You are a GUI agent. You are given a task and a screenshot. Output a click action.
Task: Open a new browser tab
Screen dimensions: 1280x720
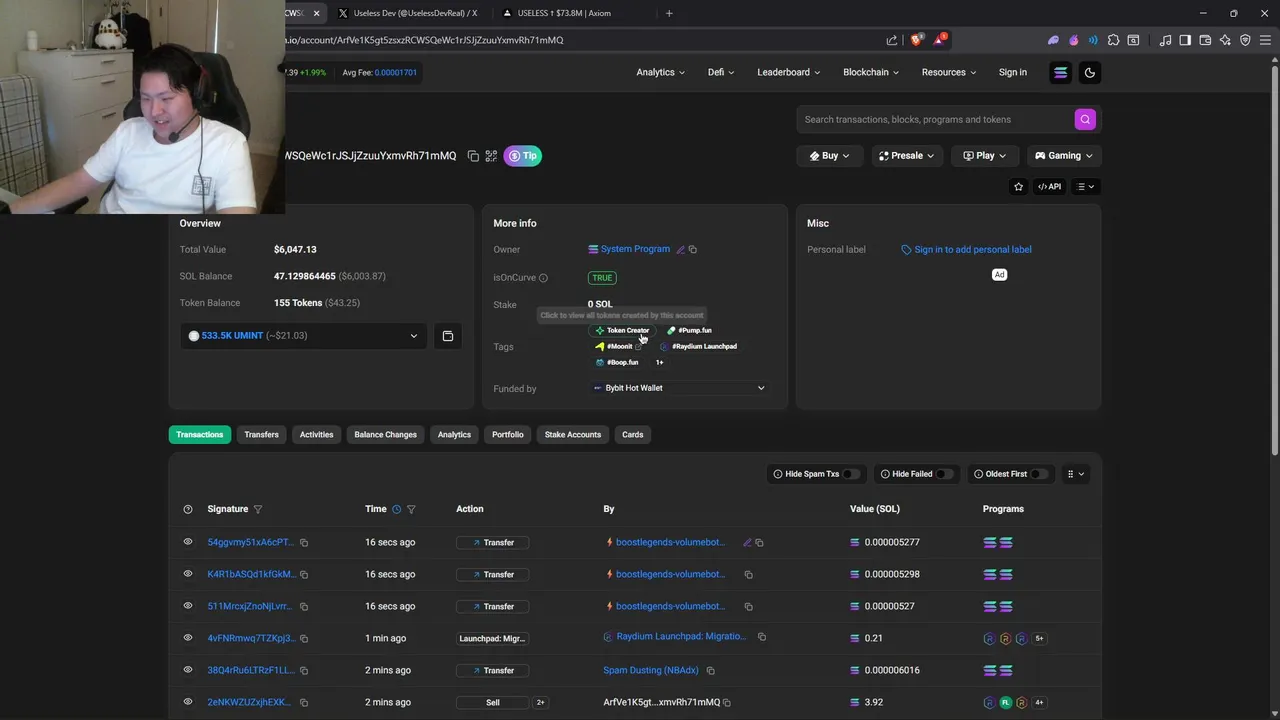[x=669, y=13]
